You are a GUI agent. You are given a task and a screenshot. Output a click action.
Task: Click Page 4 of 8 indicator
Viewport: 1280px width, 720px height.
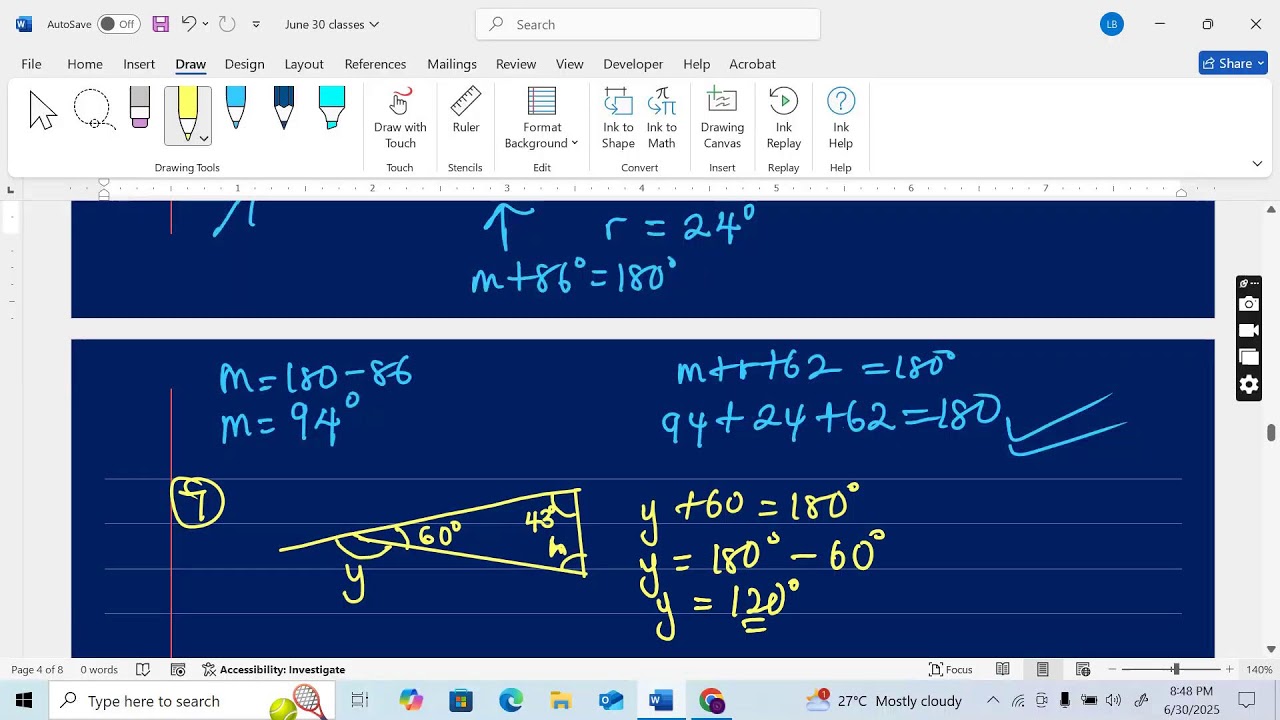[37, 670]
